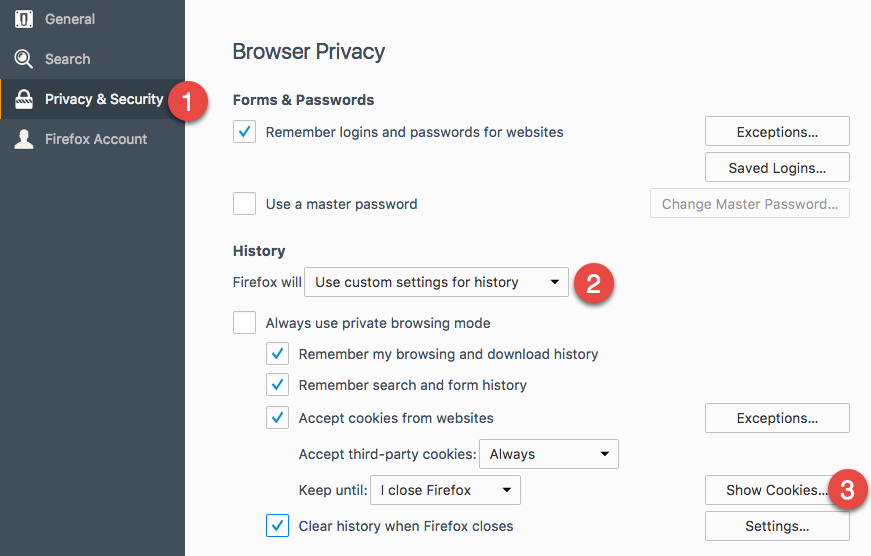Uncheck Remember logins and passwords for websites
This screenshot has height=556, width=871.
[245, 132]
